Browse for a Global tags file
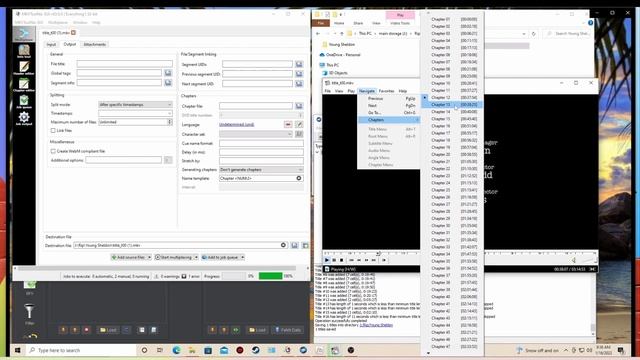Screen dimensions: 640x360 pos(168,73)
